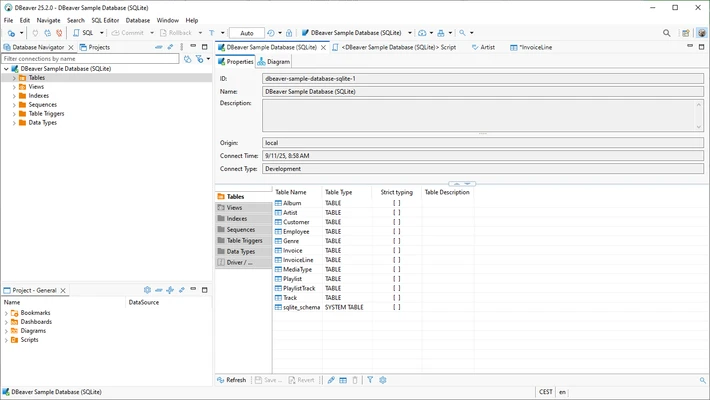The height and width of the screenshot is (400, 710).
Task: Open the Database menu
Action: pyautogui.click(x=138, y=20)
